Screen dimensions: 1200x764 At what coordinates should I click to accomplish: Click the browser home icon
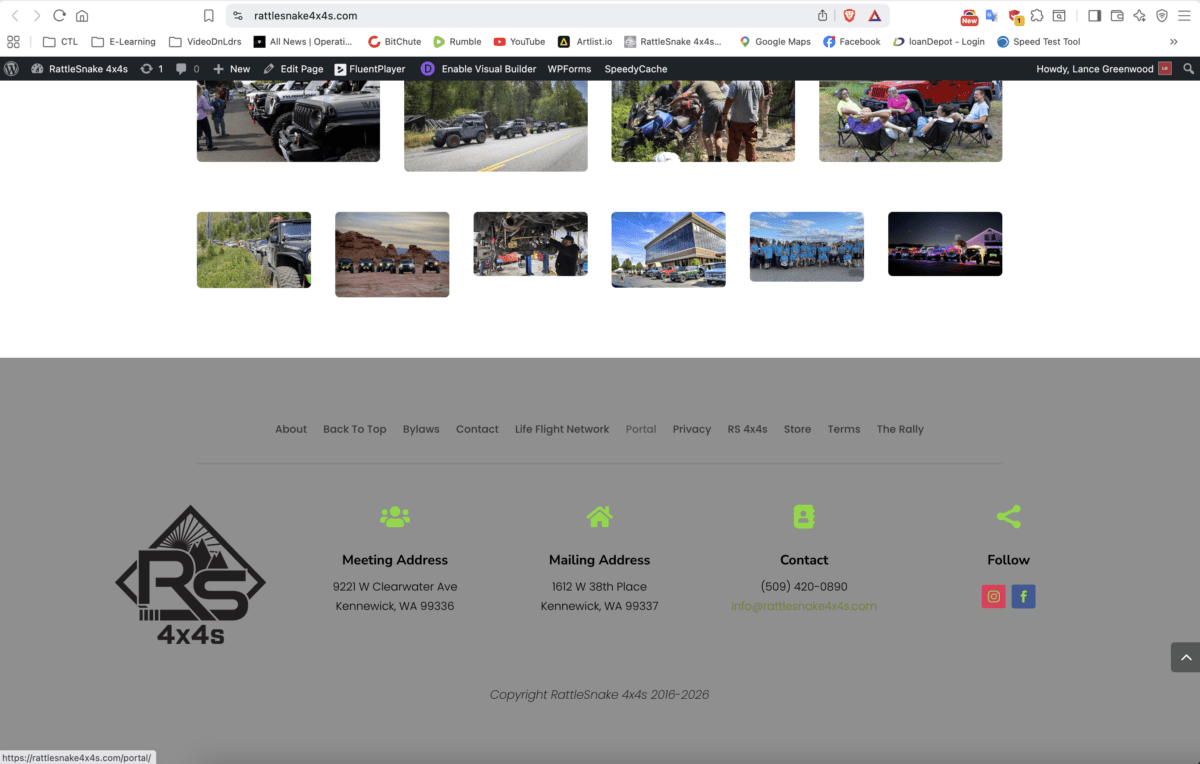pyautogui.click(x=82, y=16)
